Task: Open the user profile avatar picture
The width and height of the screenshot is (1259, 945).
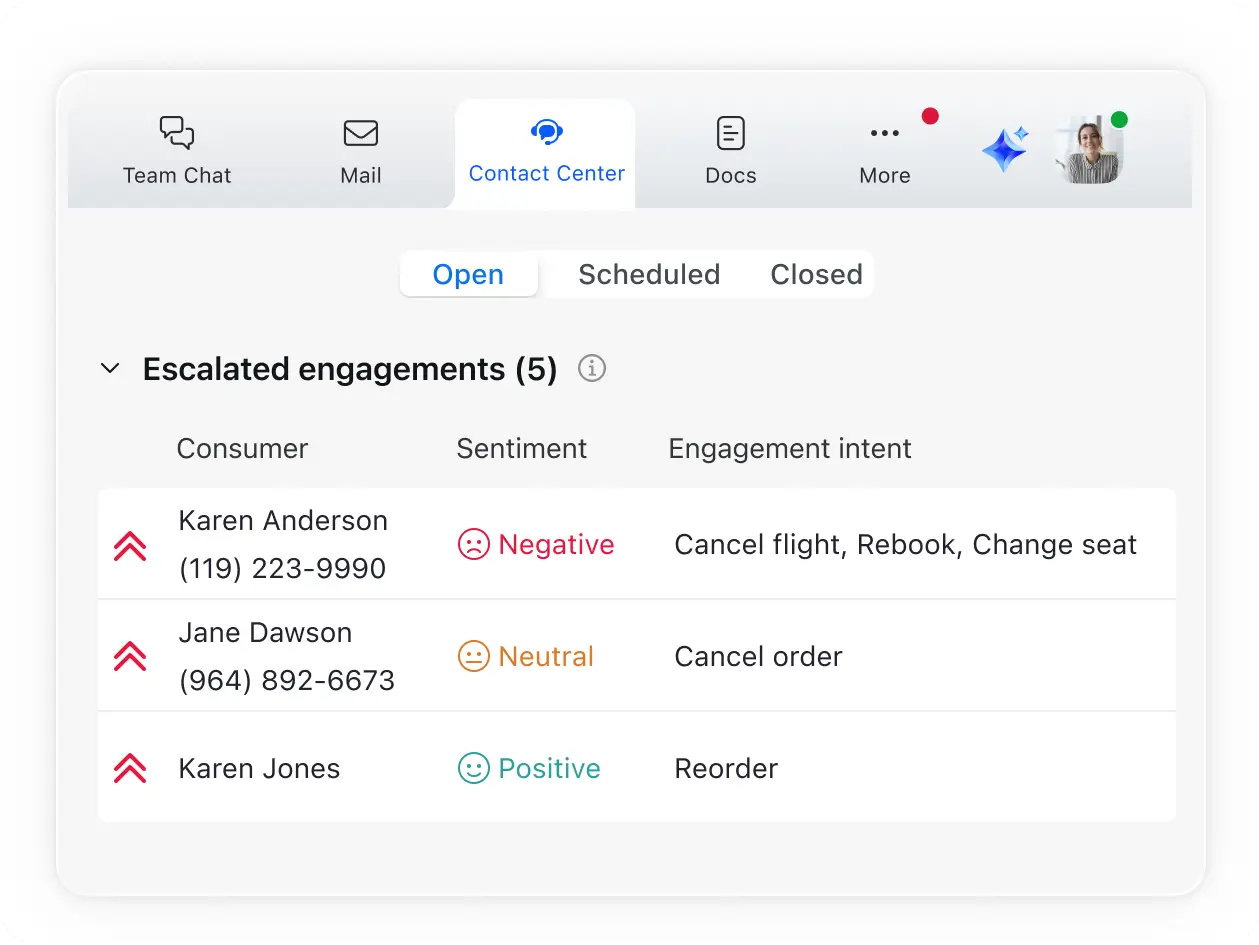Action: 1089,151
